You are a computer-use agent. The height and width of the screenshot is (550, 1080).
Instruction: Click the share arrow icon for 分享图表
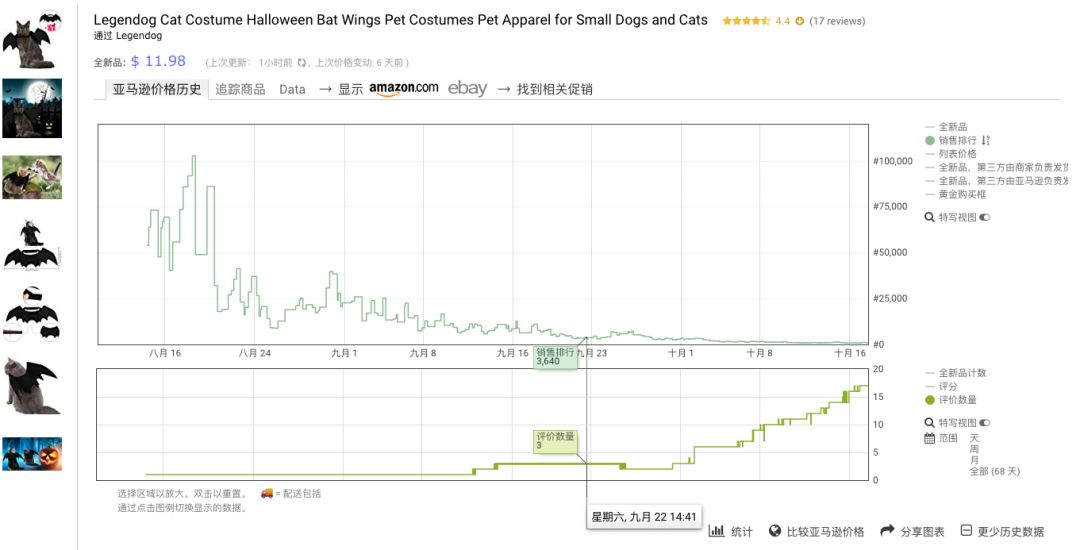pos(887,531)
